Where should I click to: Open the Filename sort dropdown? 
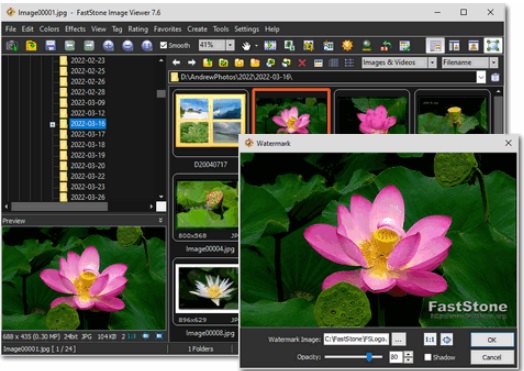(494, 63)
